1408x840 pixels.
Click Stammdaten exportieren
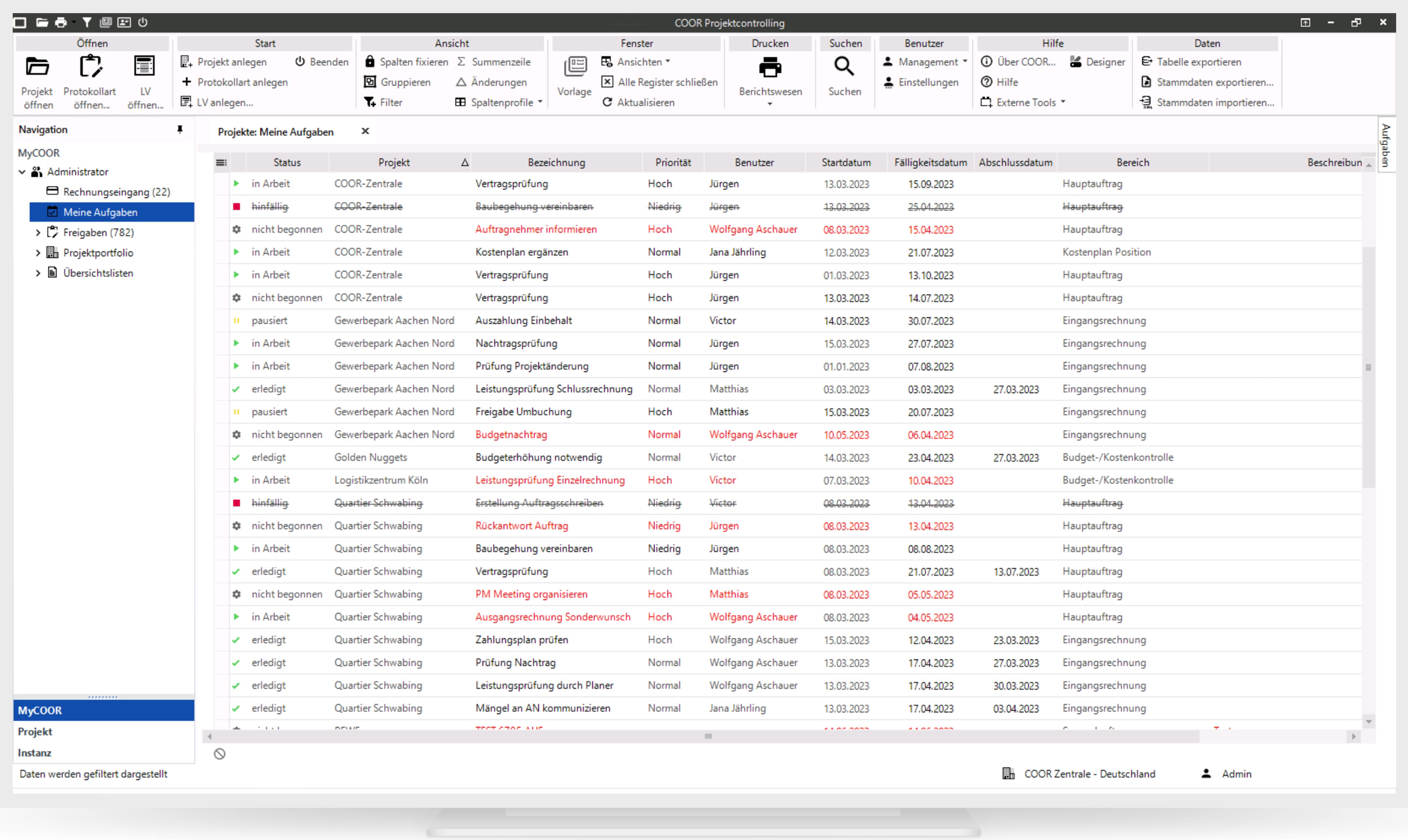coord(1207,82)
